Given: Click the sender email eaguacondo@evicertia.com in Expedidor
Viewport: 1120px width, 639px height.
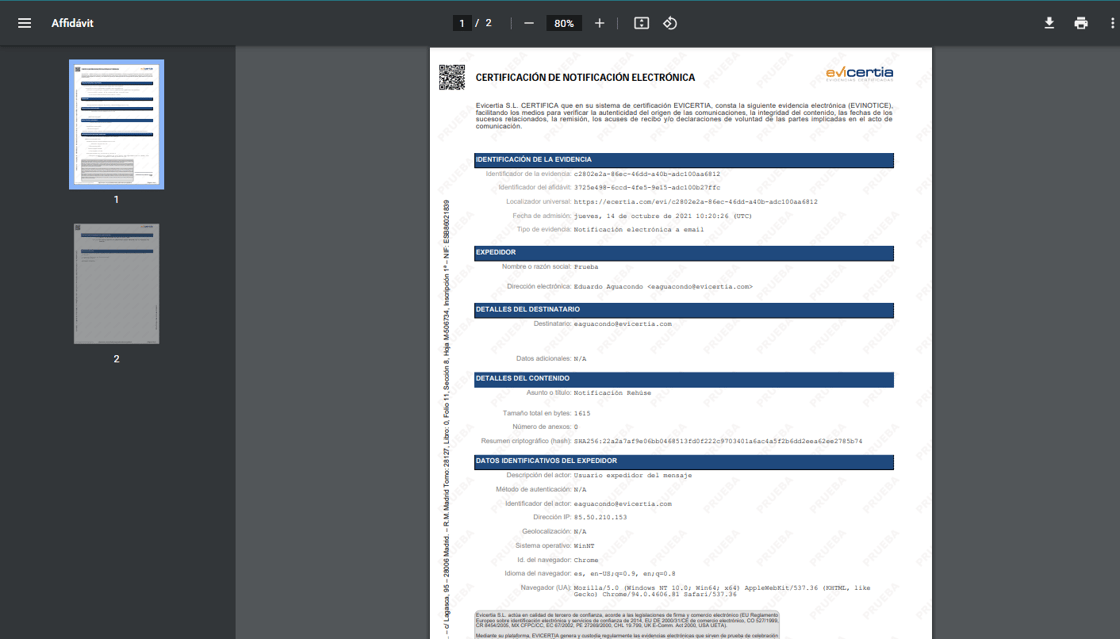Looking at the screenshot, I should click(700, 287).
